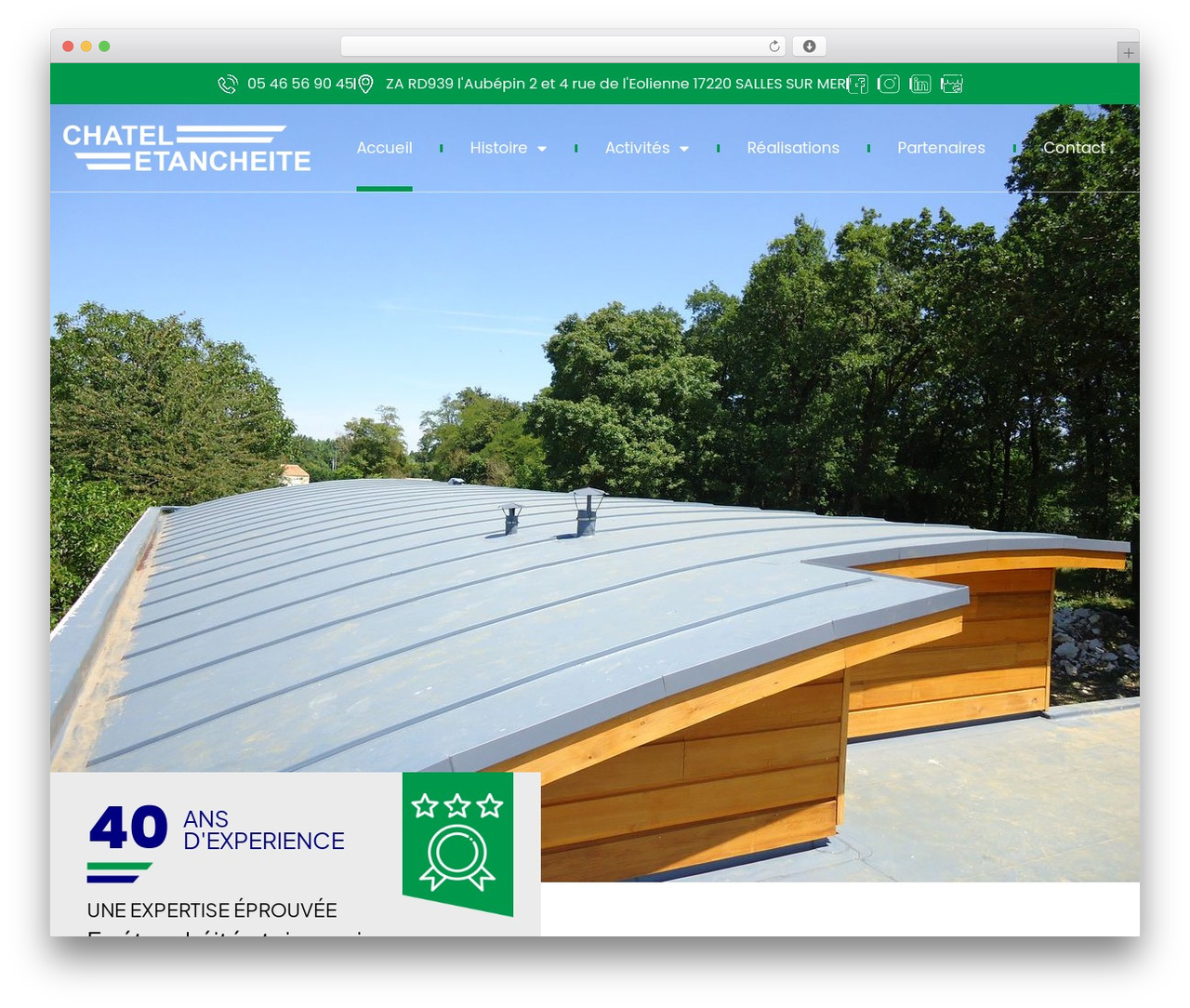The image size is (1190, 1008).
Task: Maximize the browser window with green button
Action: tap(104, 46)
